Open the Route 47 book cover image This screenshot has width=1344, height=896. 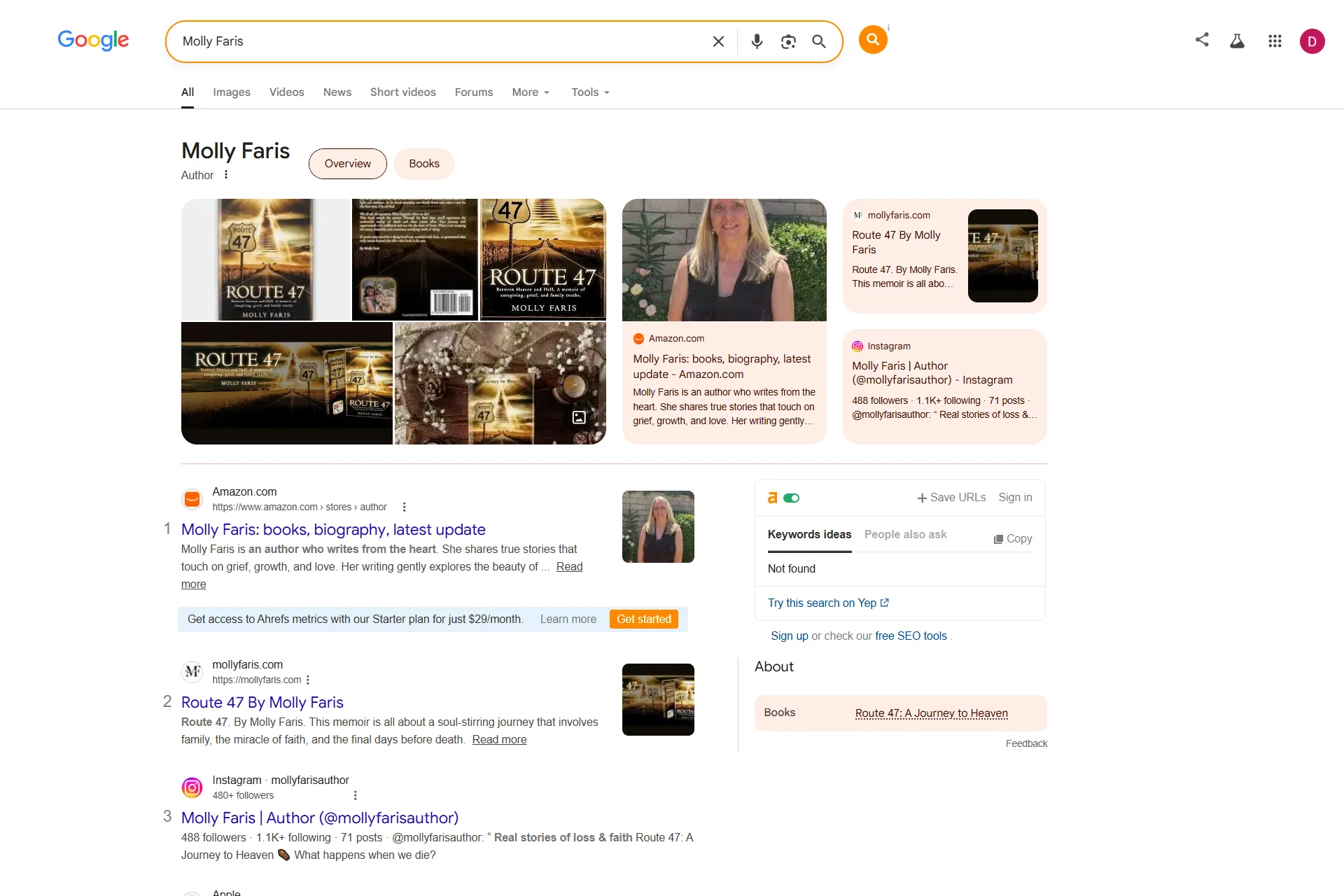pyautogui.click(x=266, y=260)
